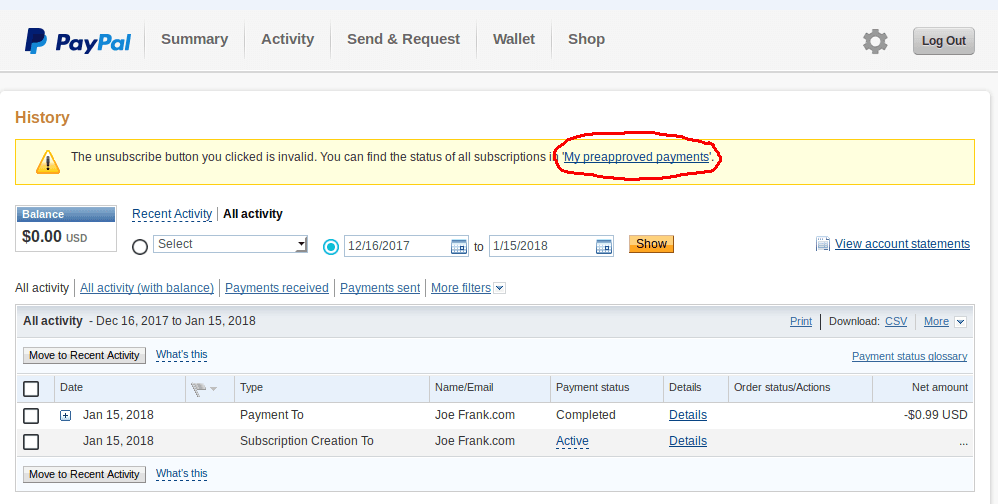Screen dimensions: 998x504
Task: Click the Name/Email column header
Action: (464, 388)
